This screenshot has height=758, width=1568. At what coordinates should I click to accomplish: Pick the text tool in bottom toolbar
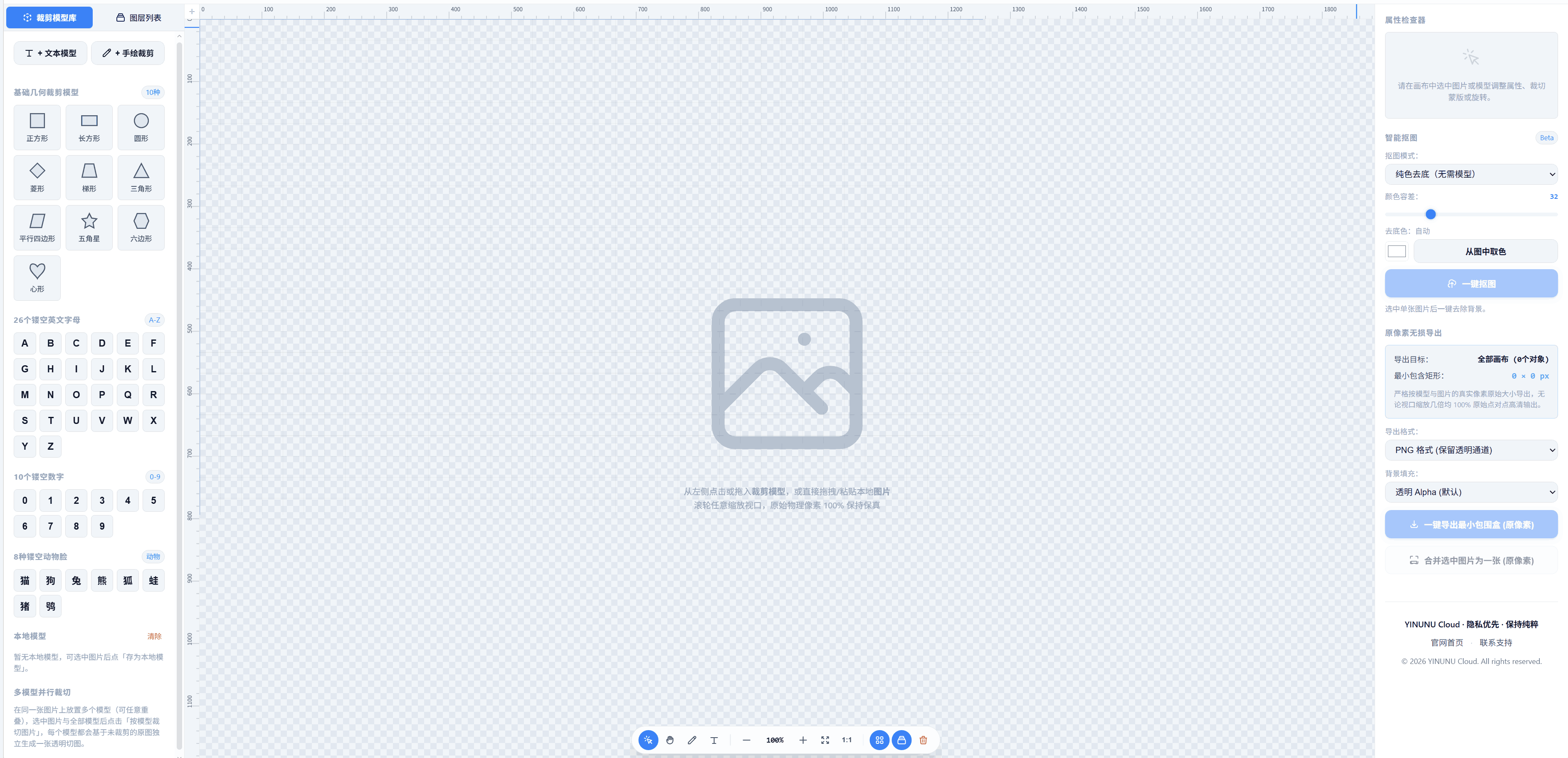click(714, 740)
